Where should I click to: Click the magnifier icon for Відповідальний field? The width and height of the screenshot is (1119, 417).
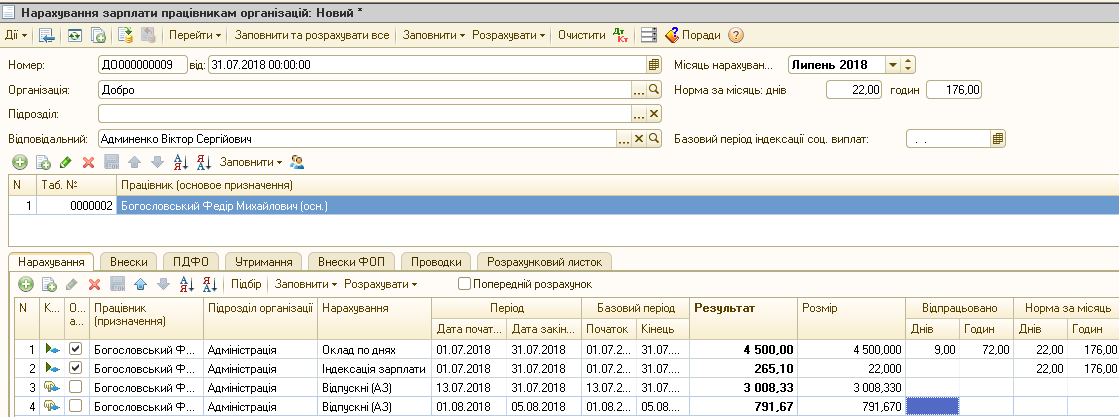coord(654,139)
